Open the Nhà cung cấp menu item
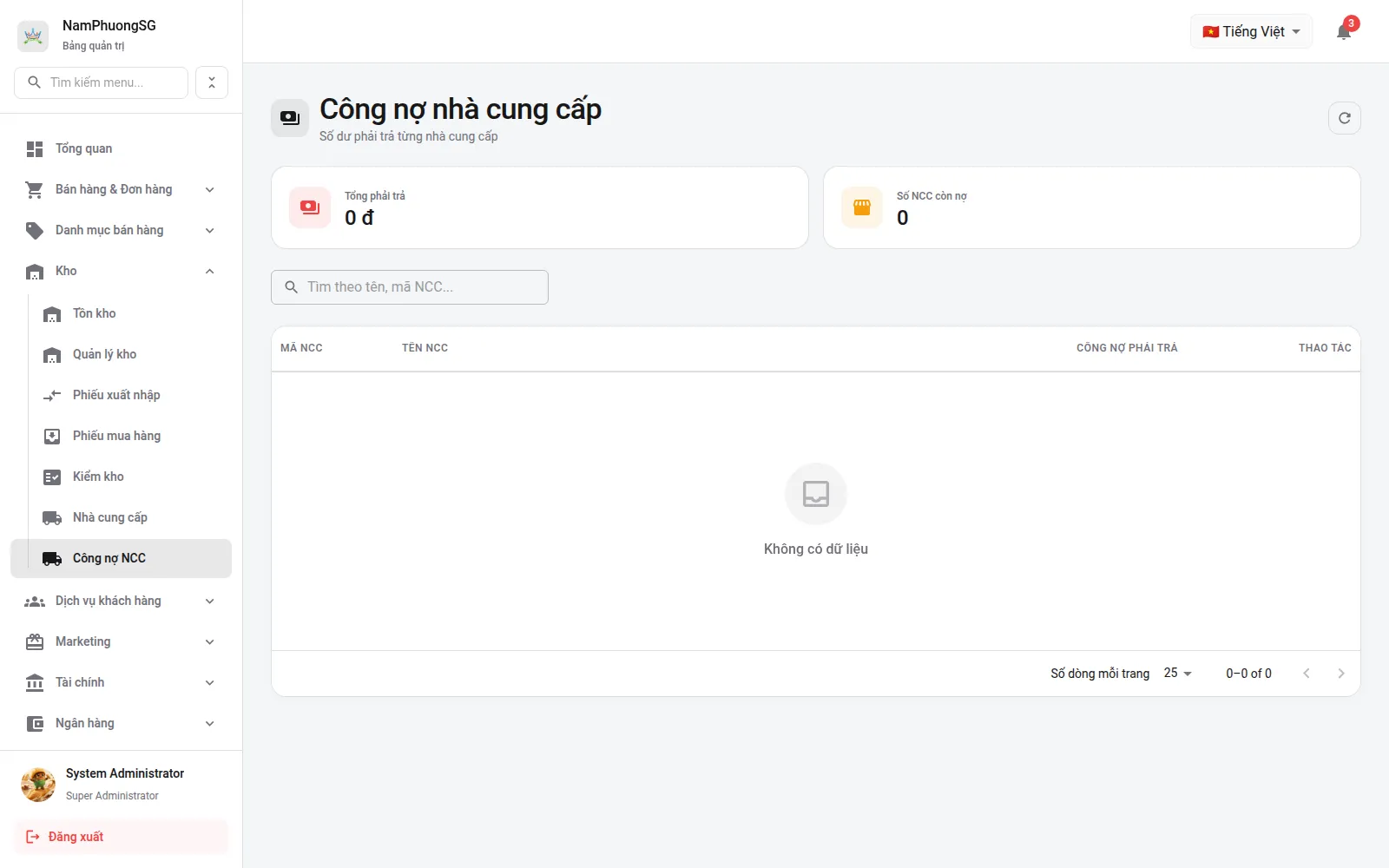1389x868 pixels. 121,517
